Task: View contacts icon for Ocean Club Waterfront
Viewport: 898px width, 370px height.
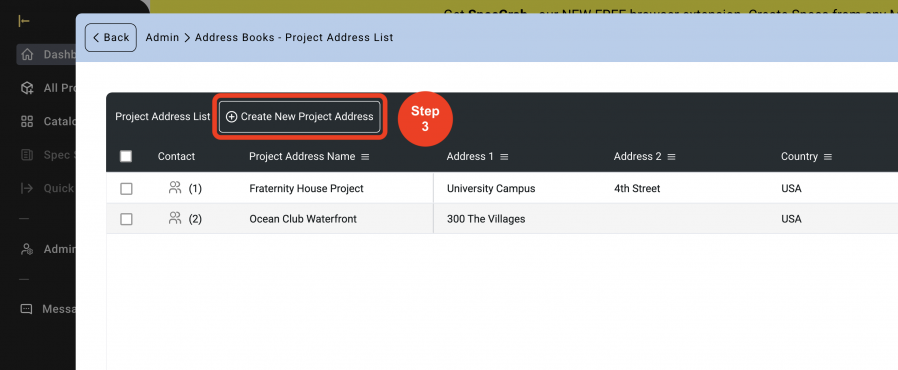Action: [x=175, y=218]
